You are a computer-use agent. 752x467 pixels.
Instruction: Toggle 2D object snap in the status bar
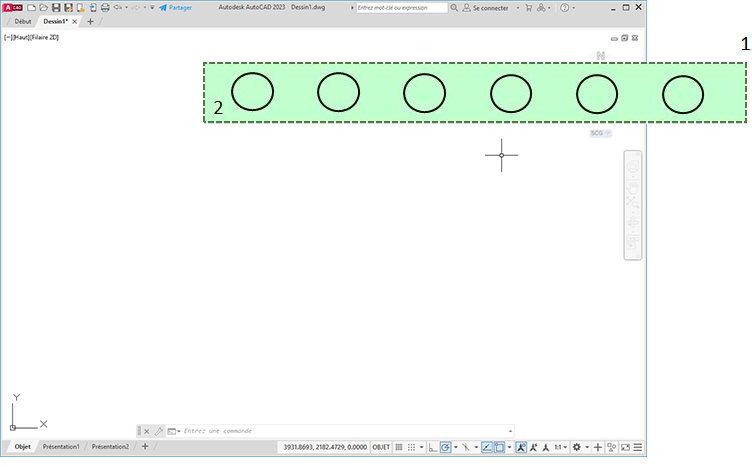pos(499,447)
